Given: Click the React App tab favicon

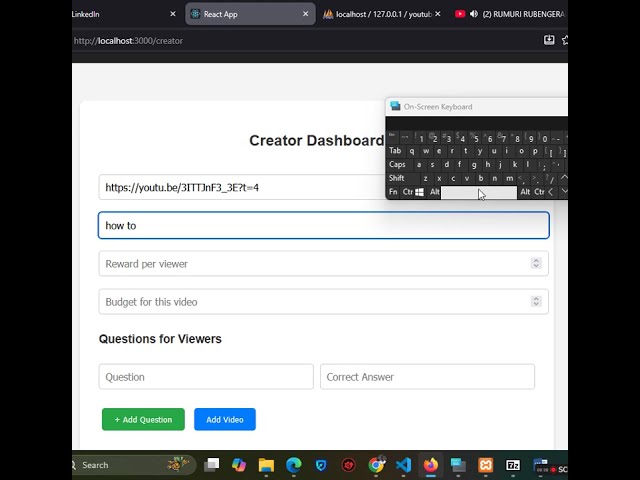Looking at the screenshot, I should [x=195, y=14].
